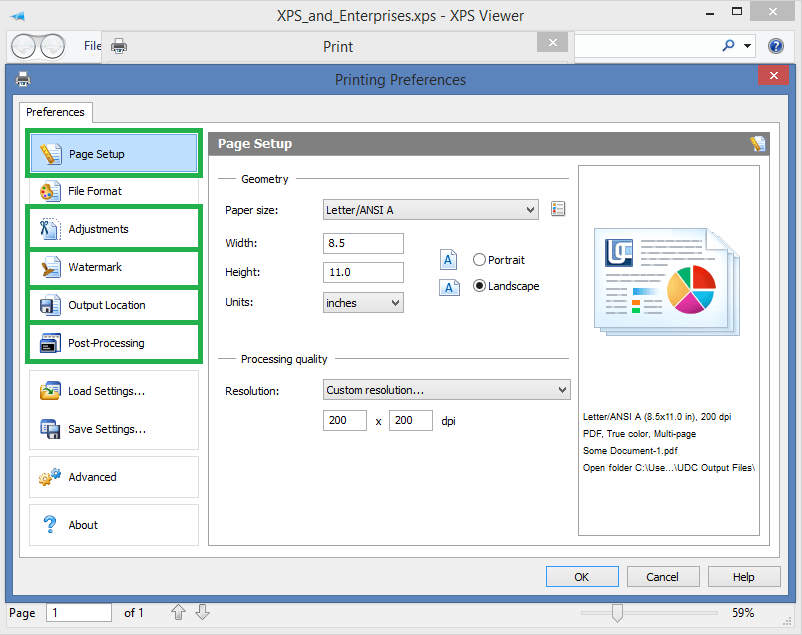Image resolution: width=802 pixels, height=635 pixels.
Task: Click the Advanced gears icon
Action: click(x=50, y=476)
